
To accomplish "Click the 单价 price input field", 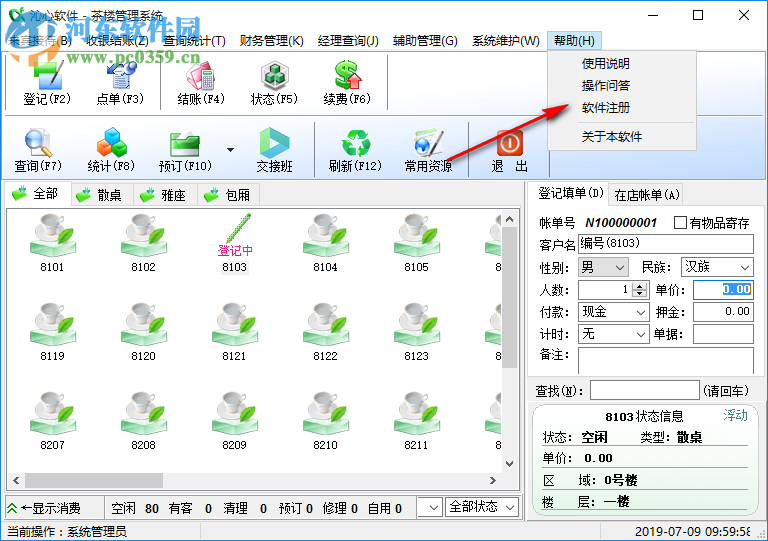I will (x=723, y=290).
